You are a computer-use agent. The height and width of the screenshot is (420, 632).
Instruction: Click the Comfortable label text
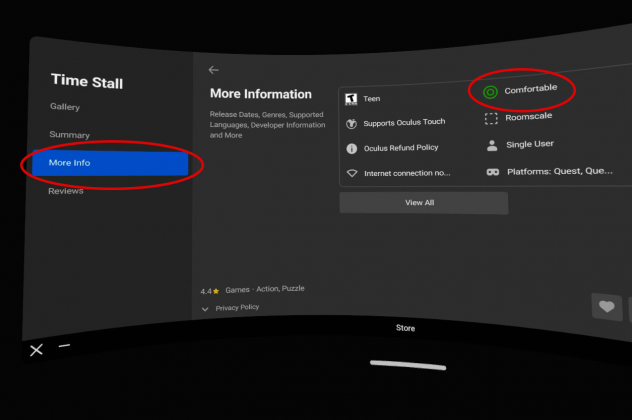pos(531,89)
